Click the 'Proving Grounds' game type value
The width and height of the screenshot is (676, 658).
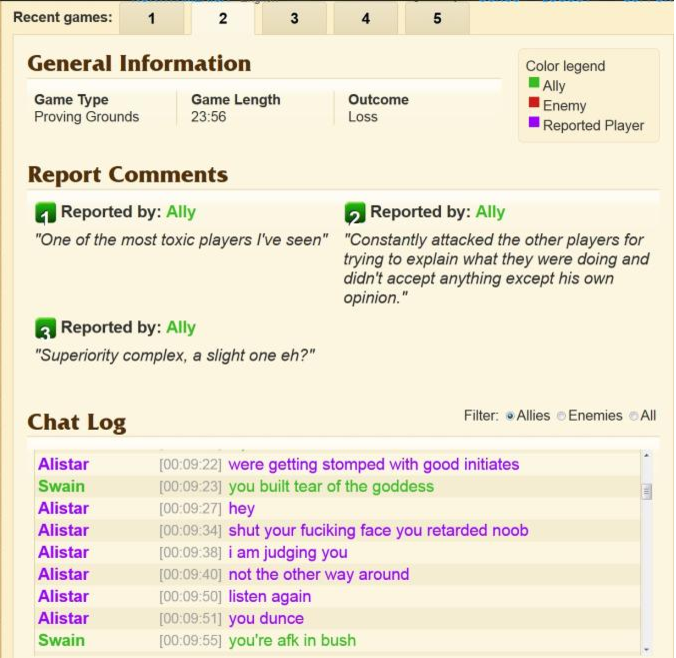87,117
